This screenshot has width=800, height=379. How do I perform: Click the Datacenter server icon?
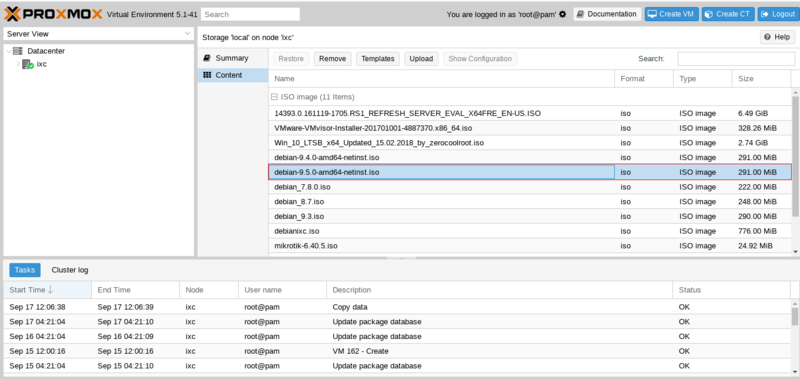point(18,51)
